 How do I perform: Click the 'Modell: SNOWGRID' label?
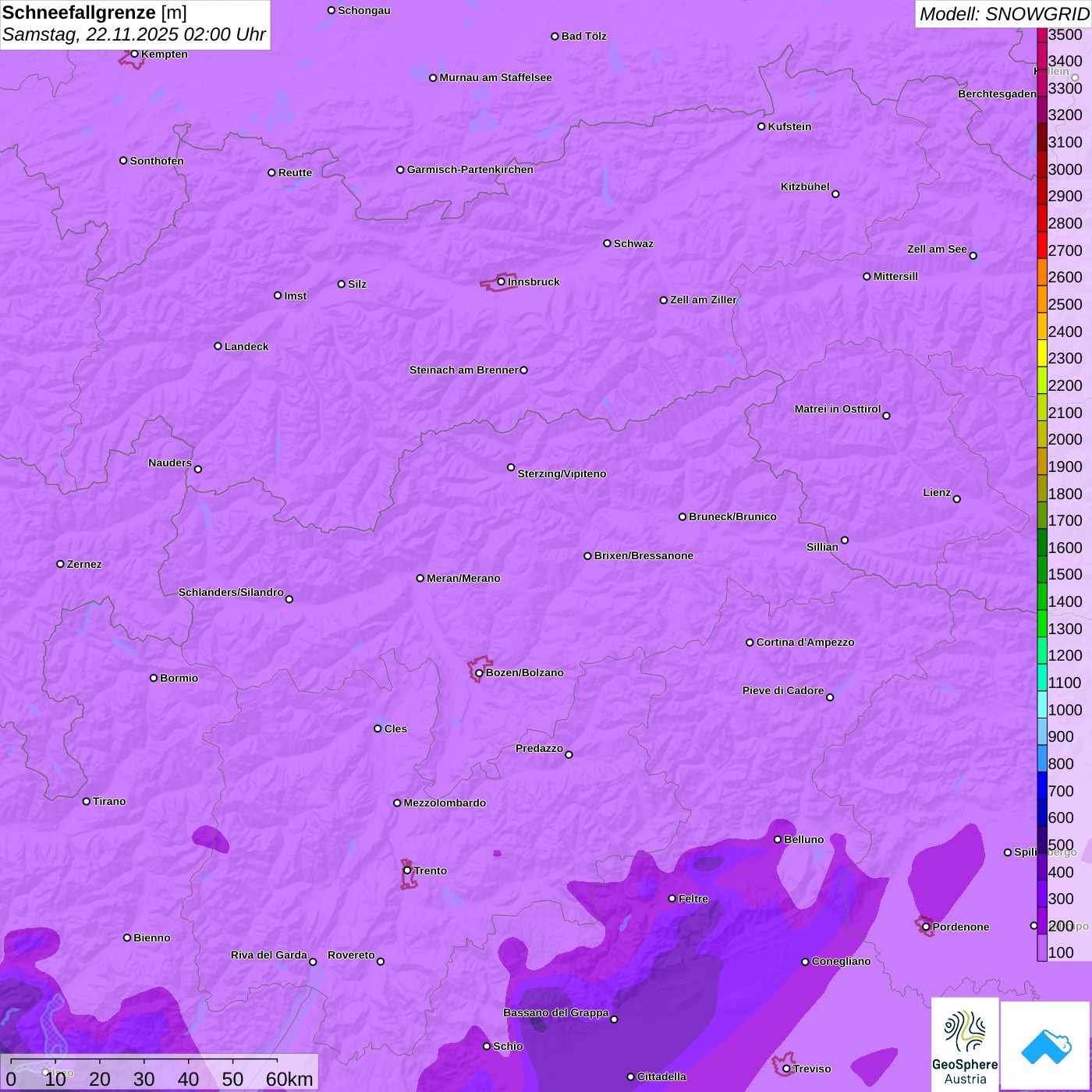point(1004,13)
